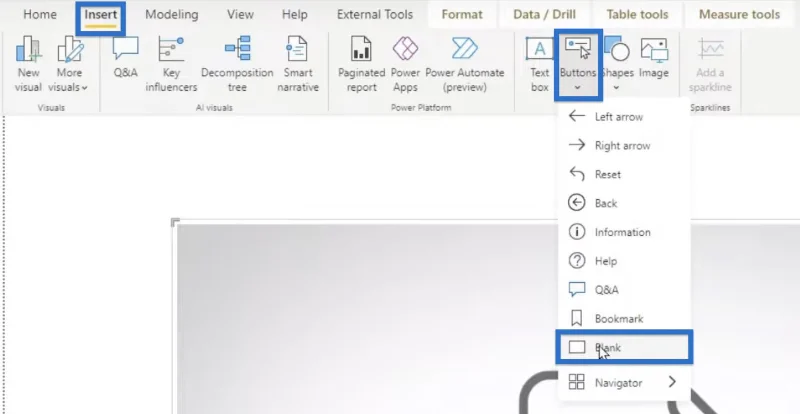Insert a Paginated report
This screenshot has height=414, width=800.
click(x=361, y=64)
